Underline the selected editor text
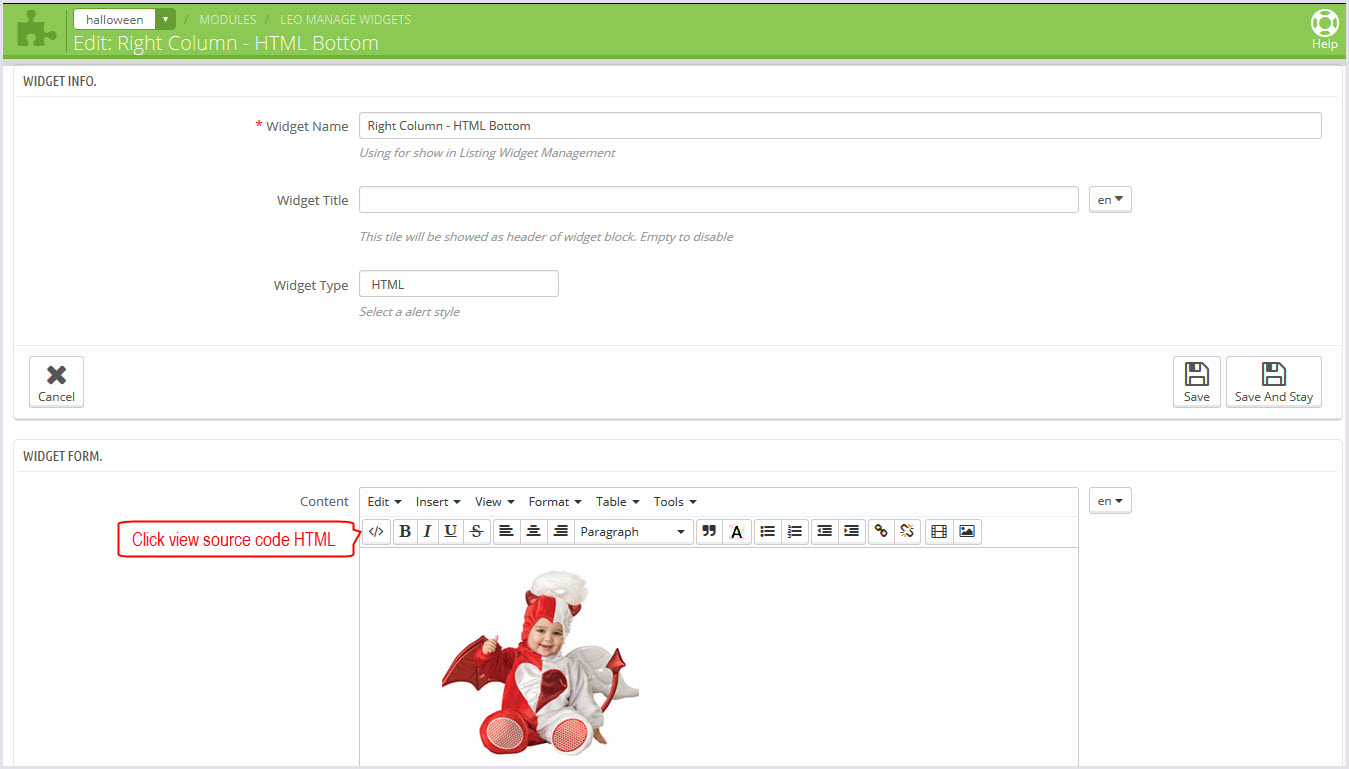The image size is (1349, 769). pyautogui.click(x=451, y=531)
